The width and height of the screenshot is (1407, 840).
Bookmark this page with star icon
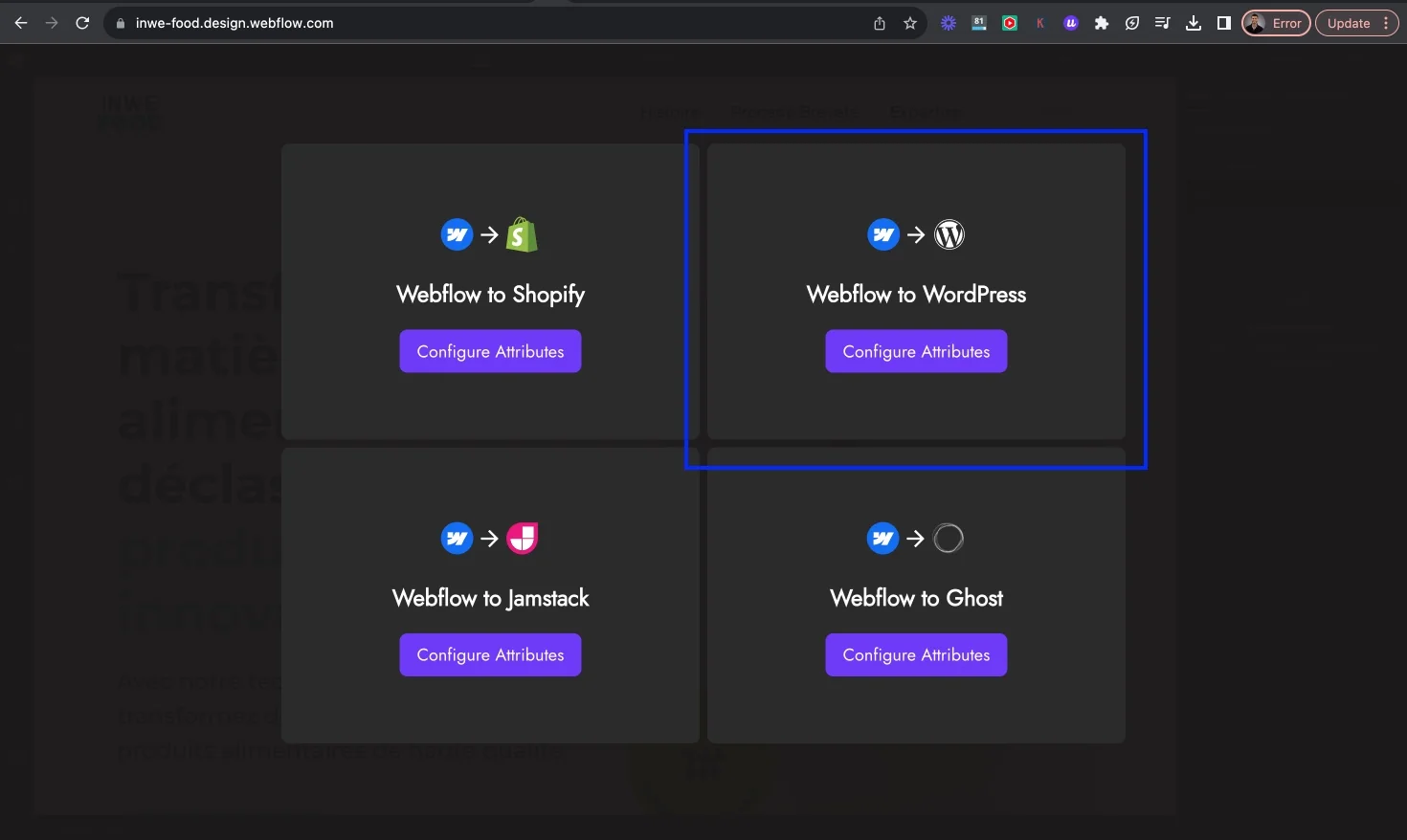pos(910,23)
